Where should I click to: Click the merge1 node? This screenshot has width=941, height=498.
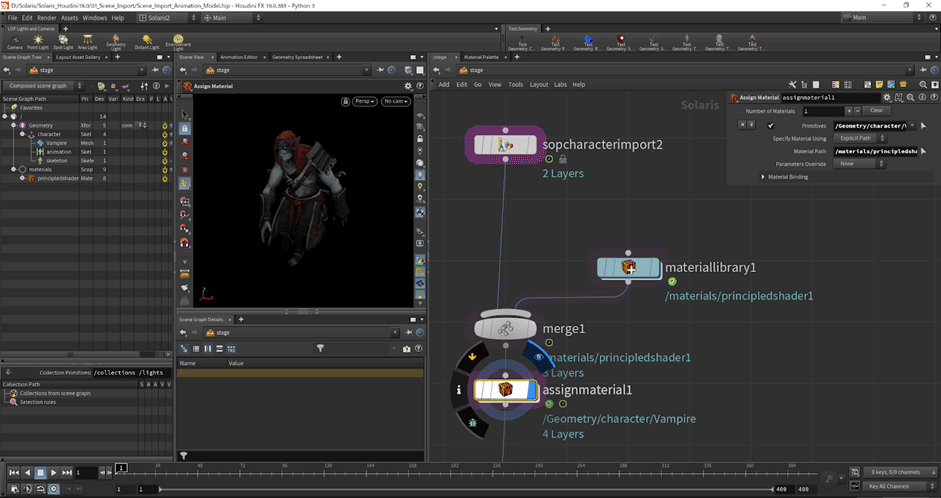[506, 328]
